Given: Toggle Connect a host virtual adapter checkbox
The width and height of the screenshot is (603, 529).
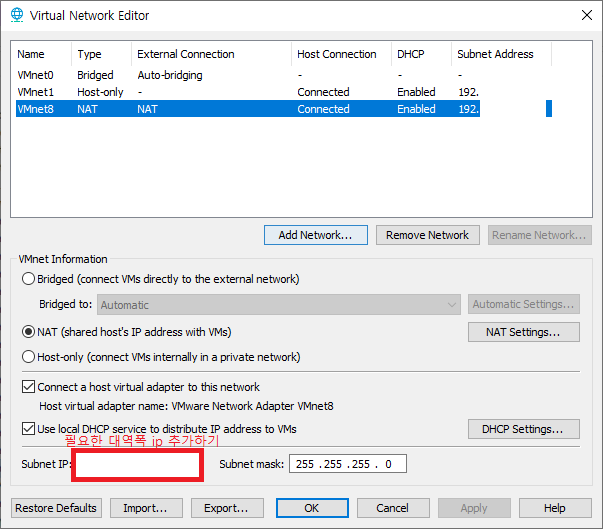Looking at the screenshot, I should click(28, 386).
